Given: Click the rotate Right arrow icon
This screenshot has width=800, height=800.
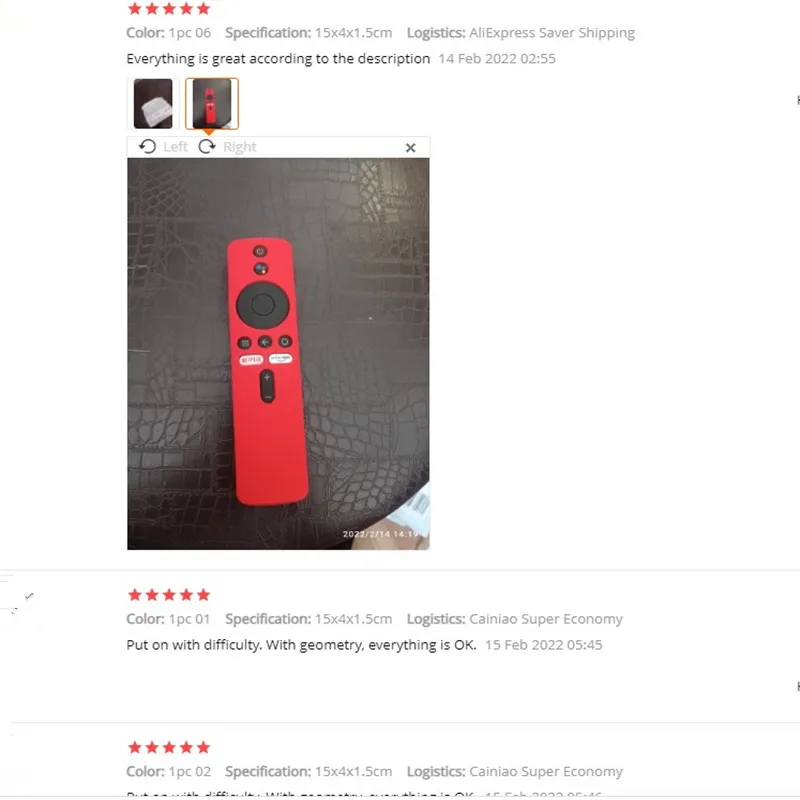Looking at the screenshot, I should point(207,147).
